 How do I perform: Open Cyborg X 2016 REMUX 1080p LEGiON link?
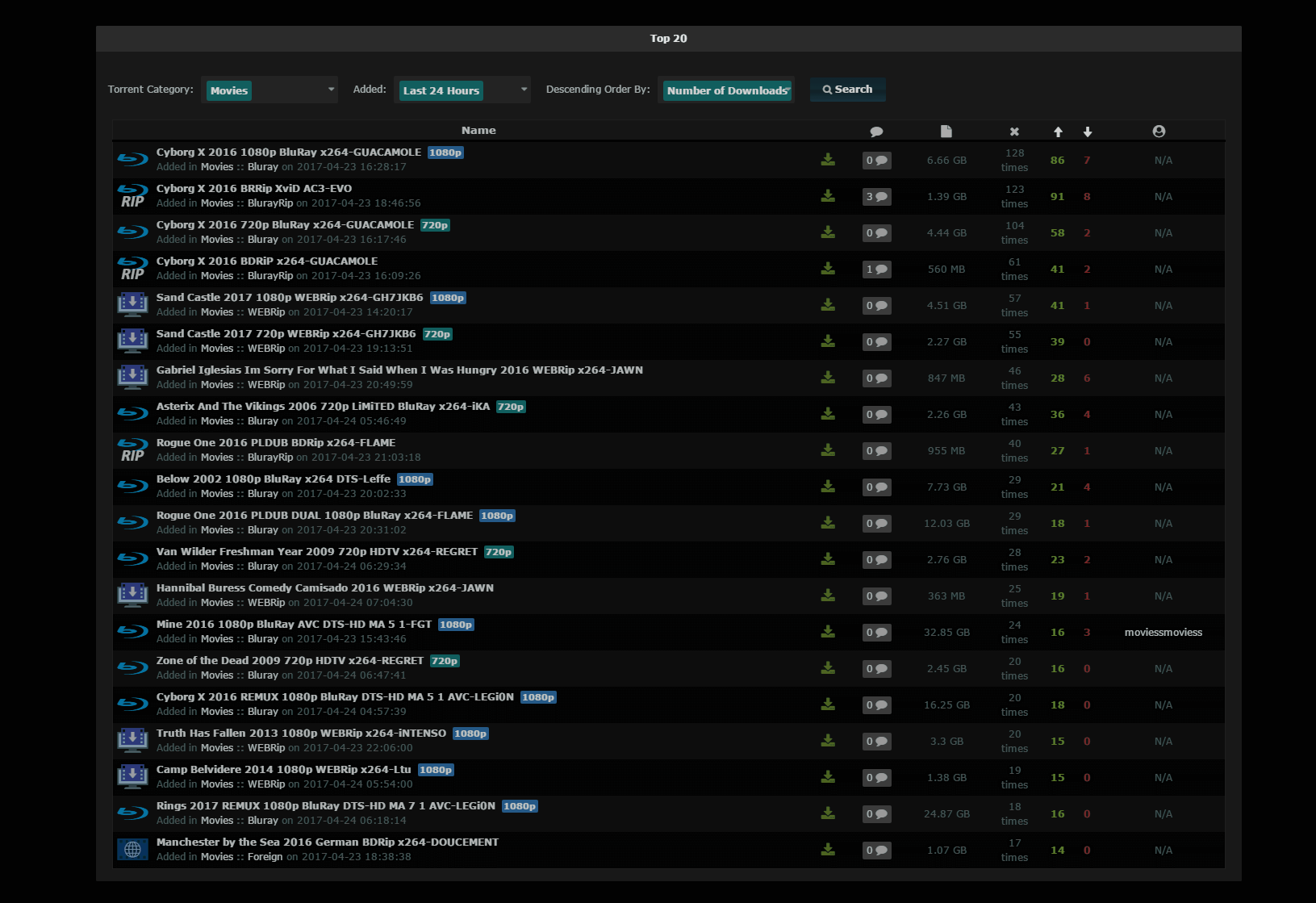pyautogui.click(x=335, y=697)
